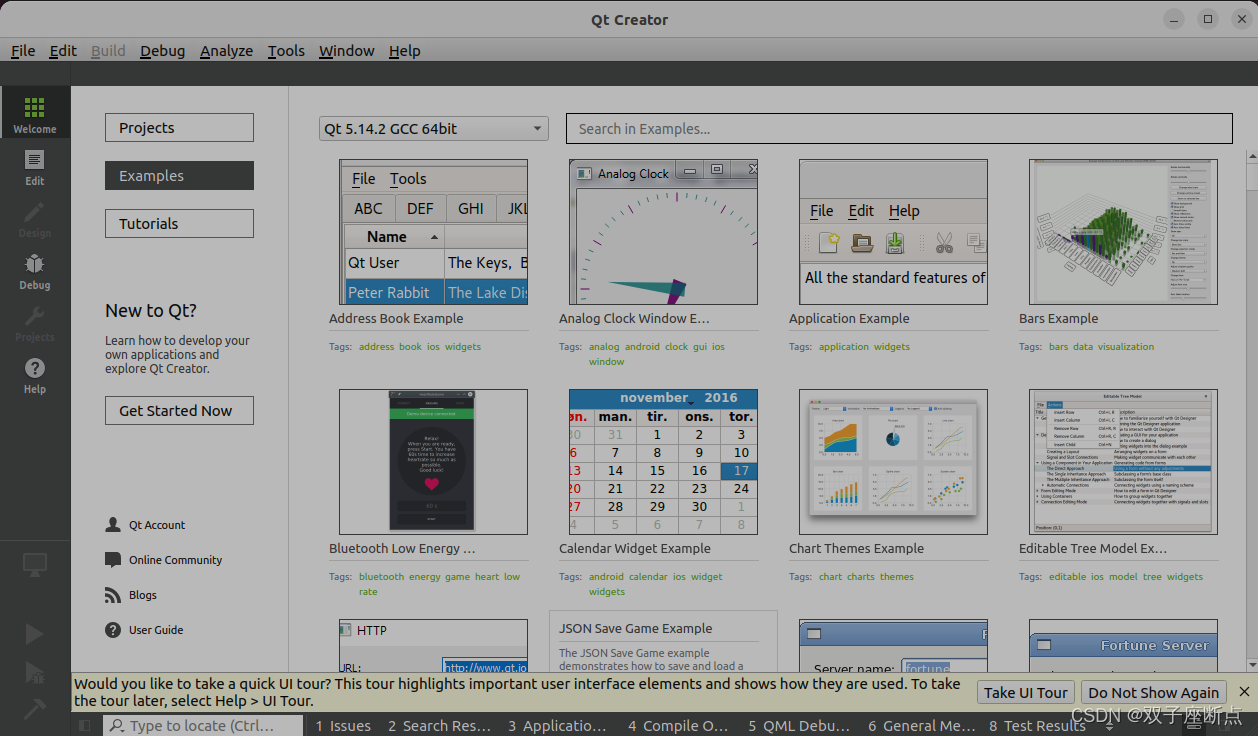Focus the Search in Examples field
The image size is (1258, 736).
click(899, 129)
